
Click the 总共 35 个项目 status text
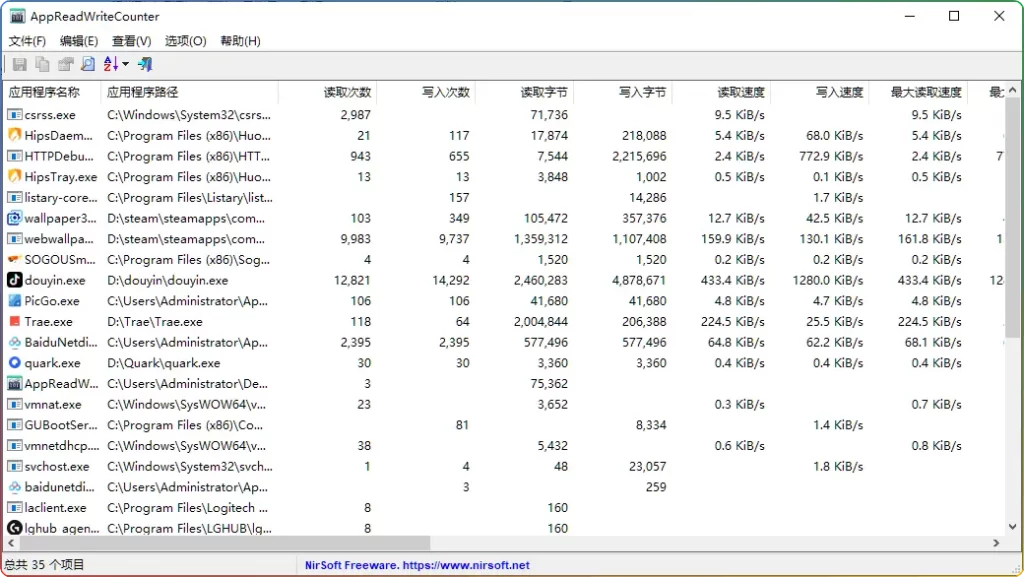(x=44, y=565)
